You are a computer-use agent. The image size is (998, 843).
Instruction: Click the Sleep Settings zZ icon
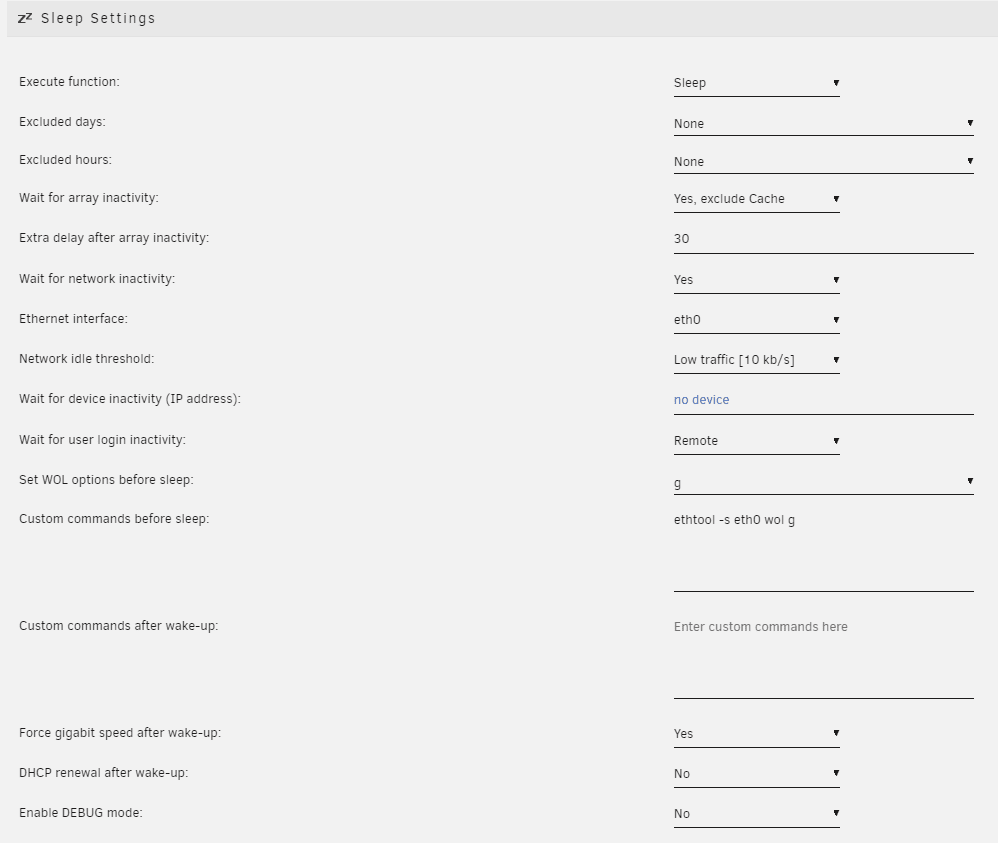click(x=25, y=18)
